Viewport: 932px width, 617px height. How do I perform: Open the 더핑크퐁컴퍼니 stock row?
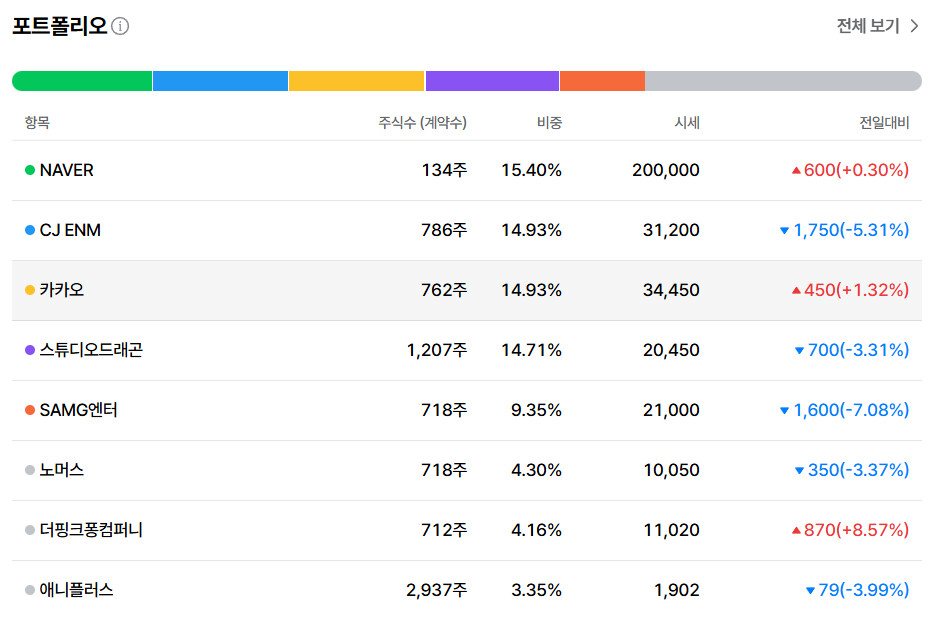coord(467,531)
